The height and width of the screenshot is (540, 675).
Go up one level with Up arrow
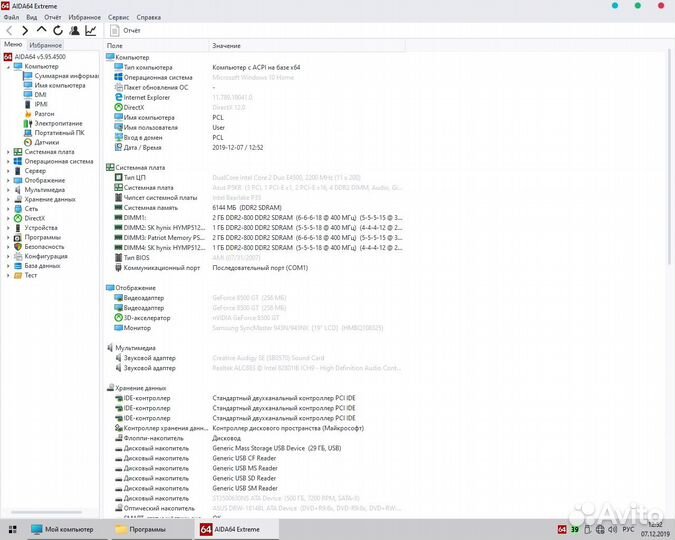click(41, 30)
